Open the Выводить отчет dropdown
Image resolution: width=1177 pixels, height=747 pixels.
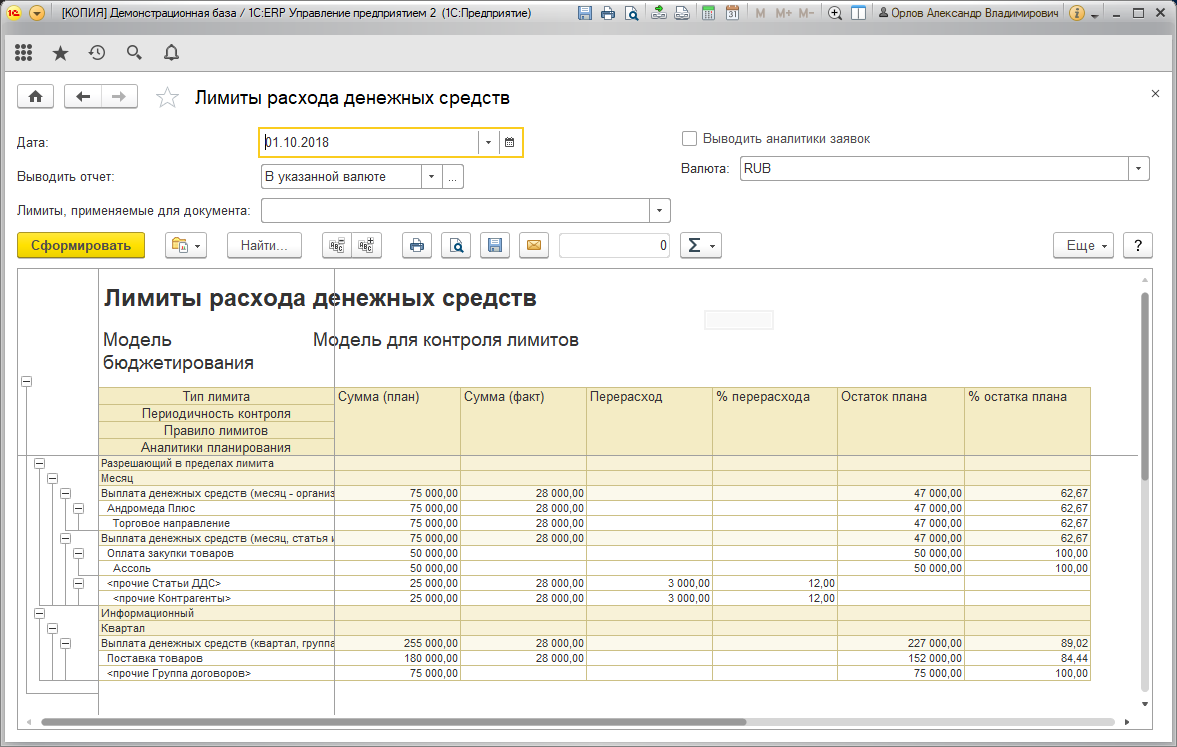[431, 177]
